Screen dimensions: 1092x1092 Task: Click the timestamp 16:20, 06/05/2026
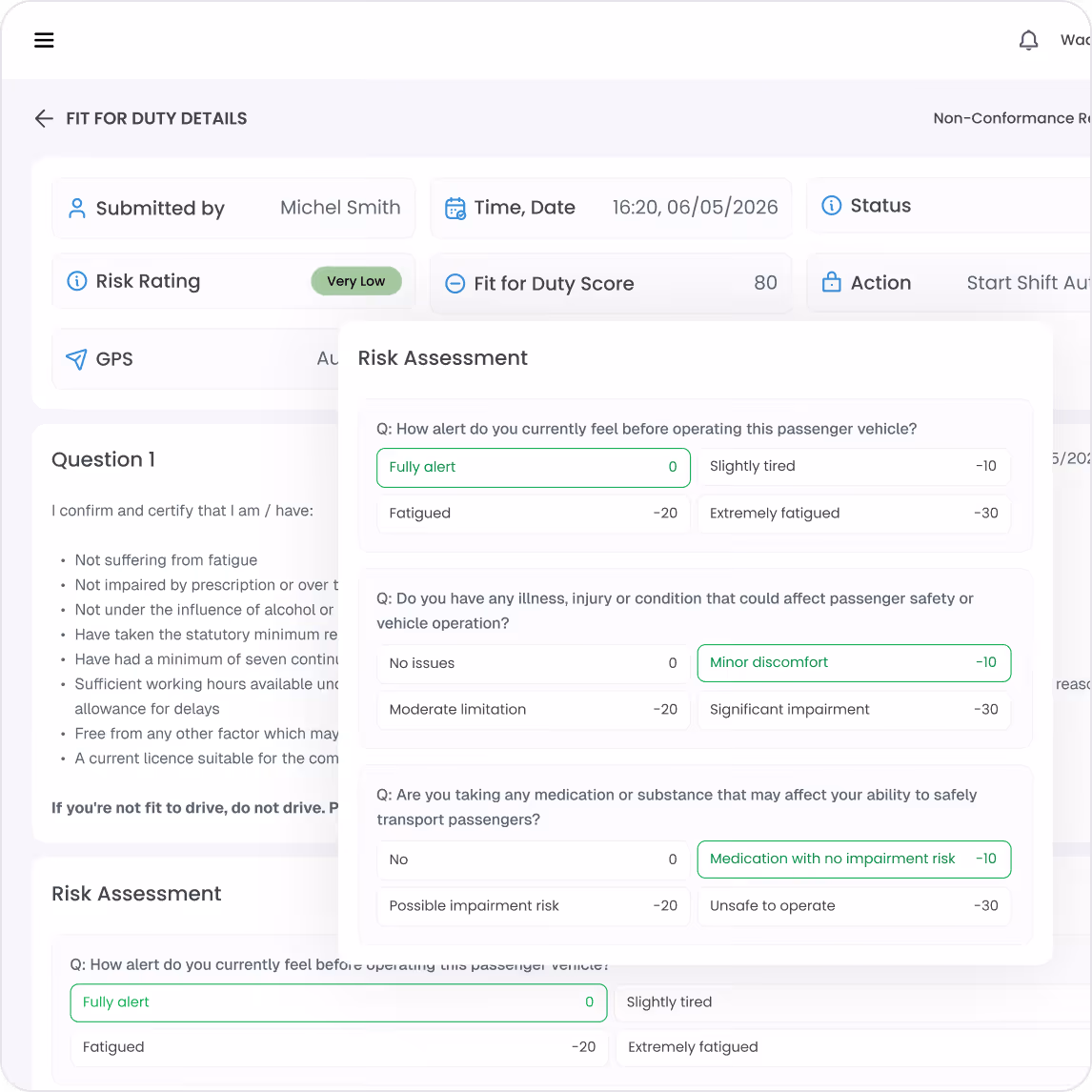click(x=695, y=208)
